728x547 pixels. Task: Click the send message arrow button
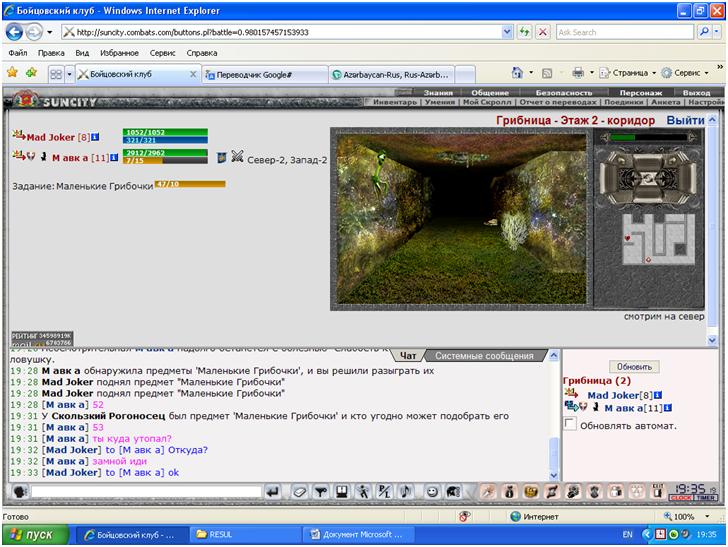coord(273,491)
